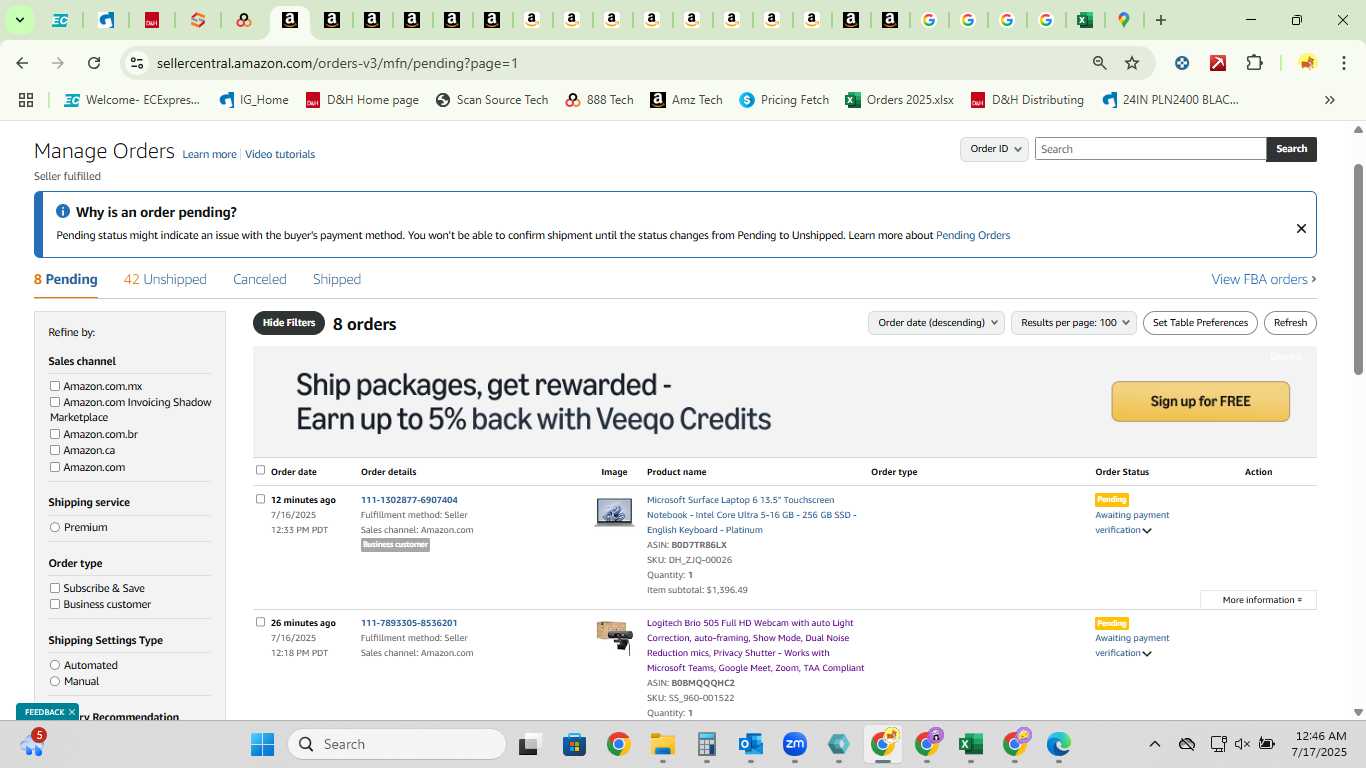This screenshot has height=768, width=1366.
Task: Check the Business customer order type
Action: (55, 604)
